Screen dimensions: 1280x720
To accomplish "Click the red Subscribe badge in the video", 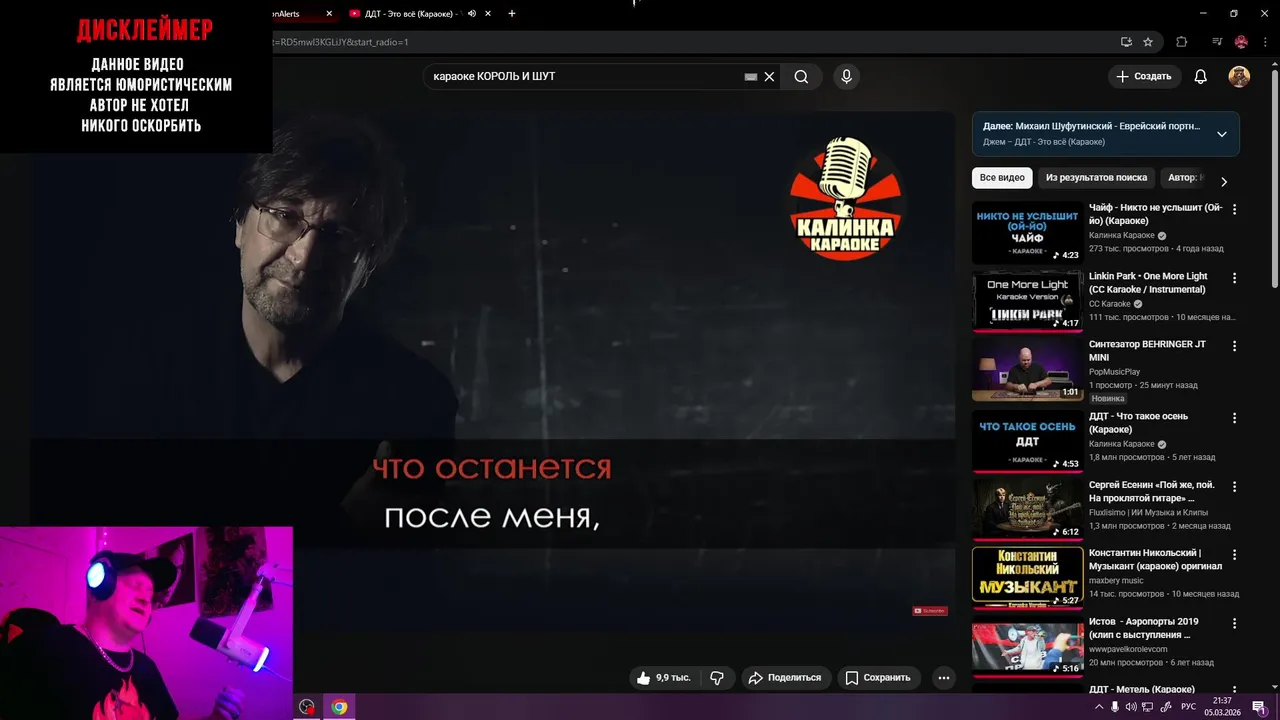I will click(x=930, y=610).
